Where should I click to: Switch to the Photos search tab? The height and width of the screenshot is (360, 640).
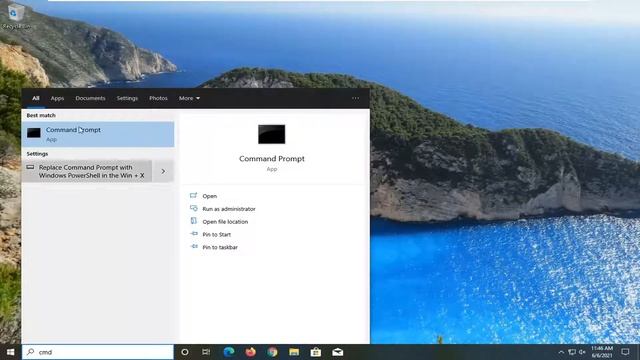(158, 98)
